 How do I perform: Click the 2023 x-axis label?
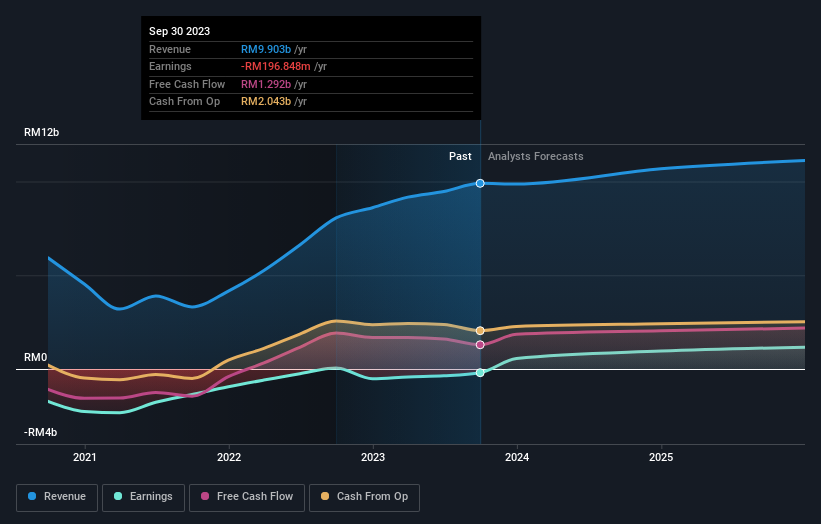coord(373,457)
